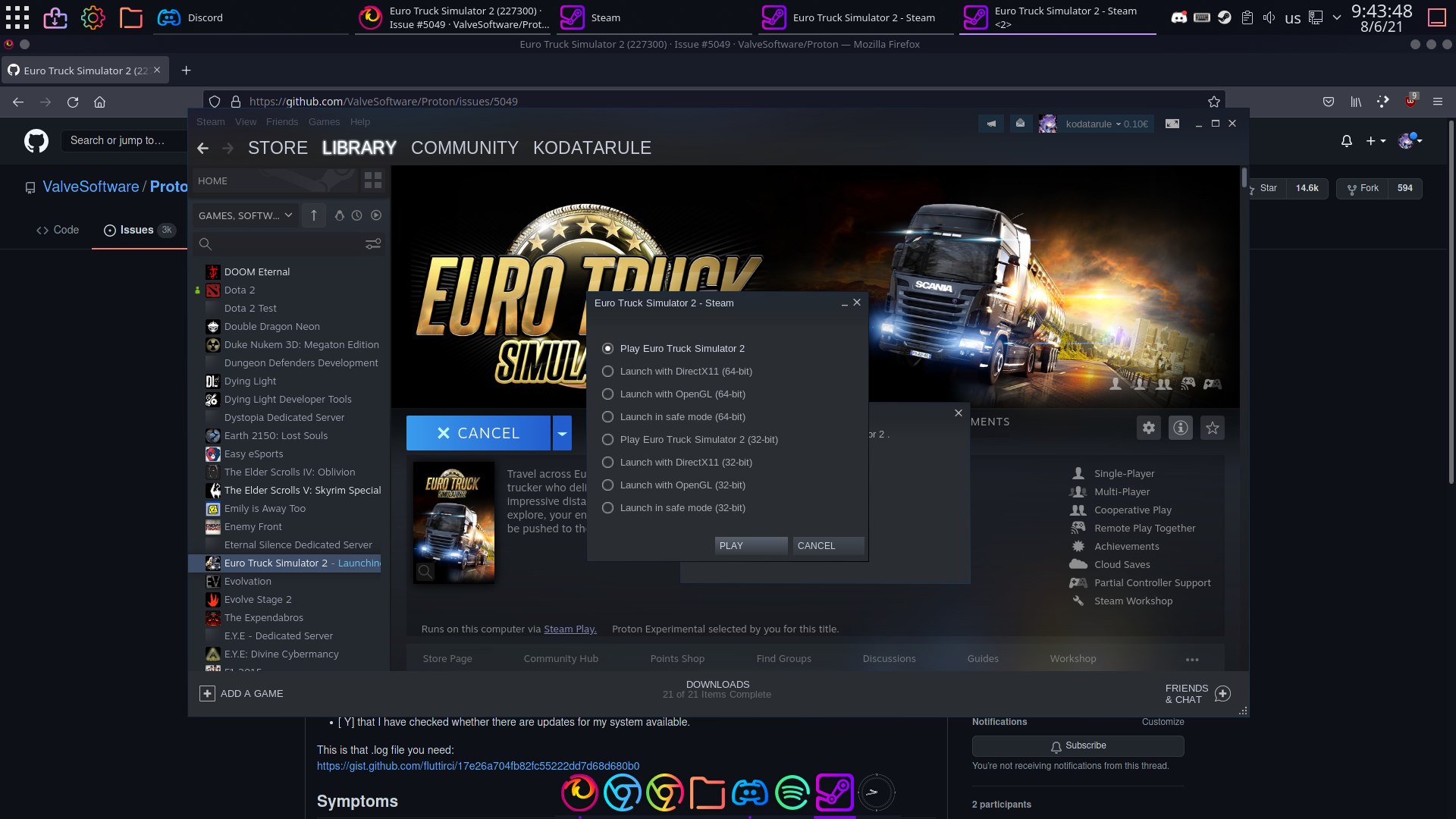The height and width of the screenshot is (819, 1456).
Task: Open the application grid launcher in the top panel
Action: 17,17
